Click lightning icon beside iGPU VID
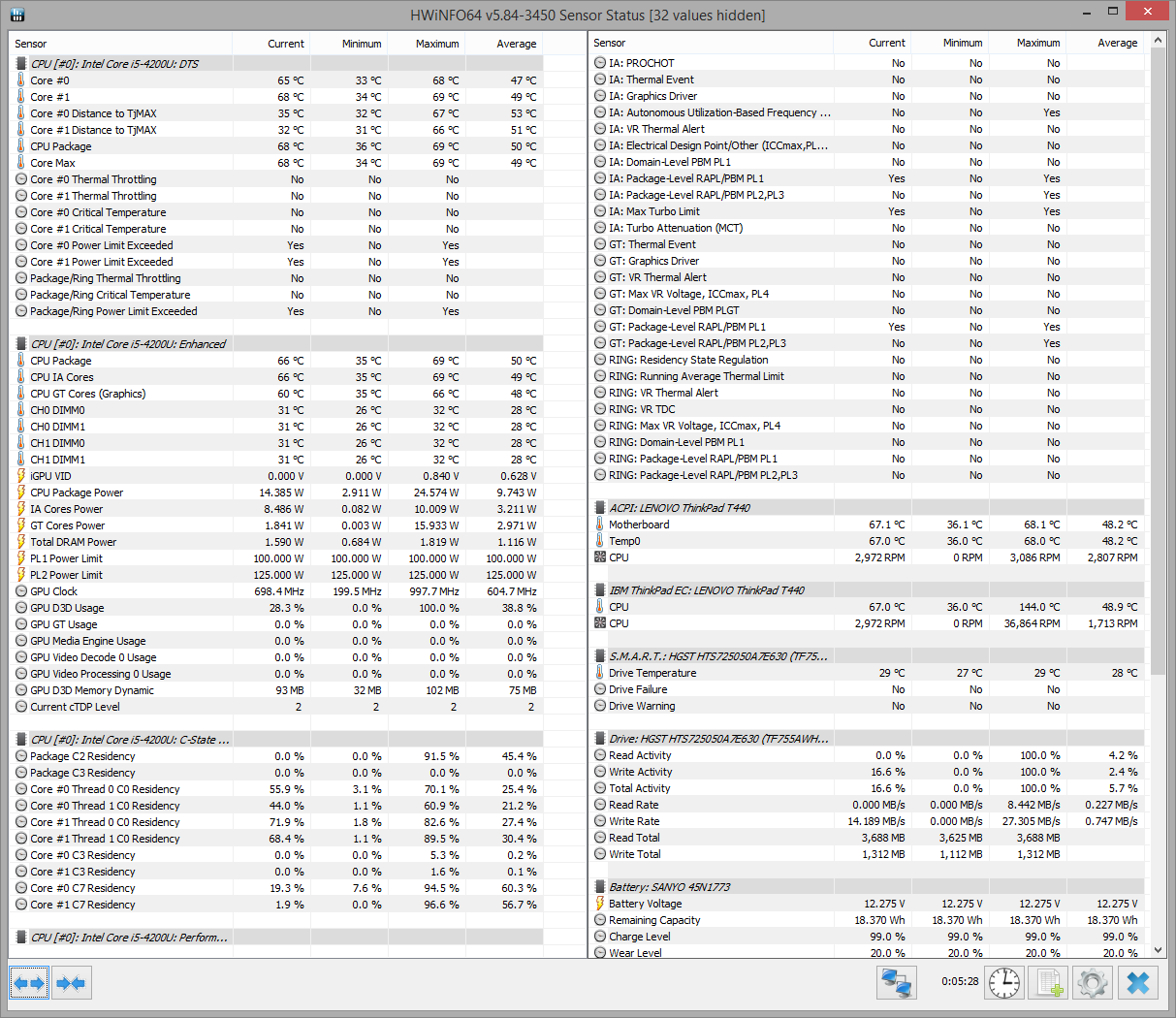1176x1018 pixels. pos(21,476)
